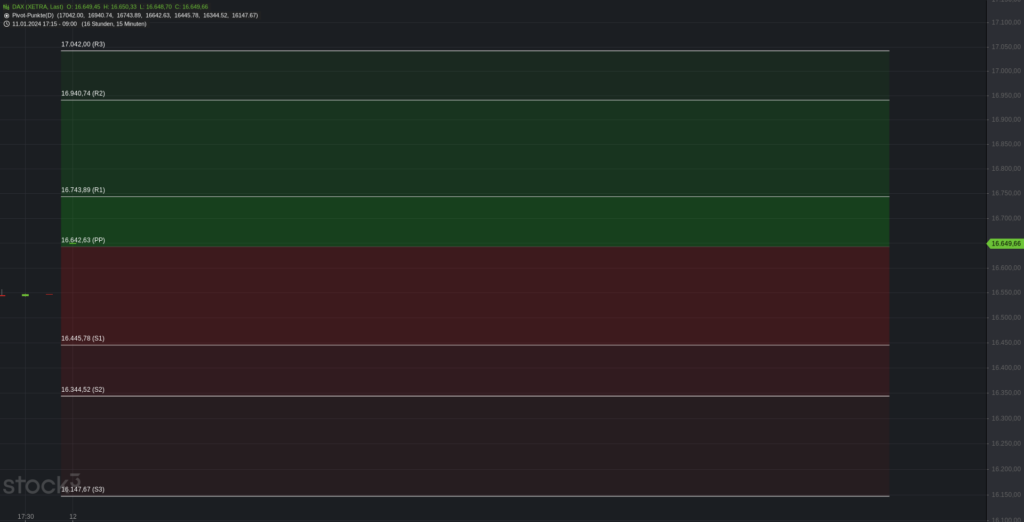Screen dimensions: 1024x522
Task: Select the DAX (XETRA, Last) instrument label
Action: 38,7
